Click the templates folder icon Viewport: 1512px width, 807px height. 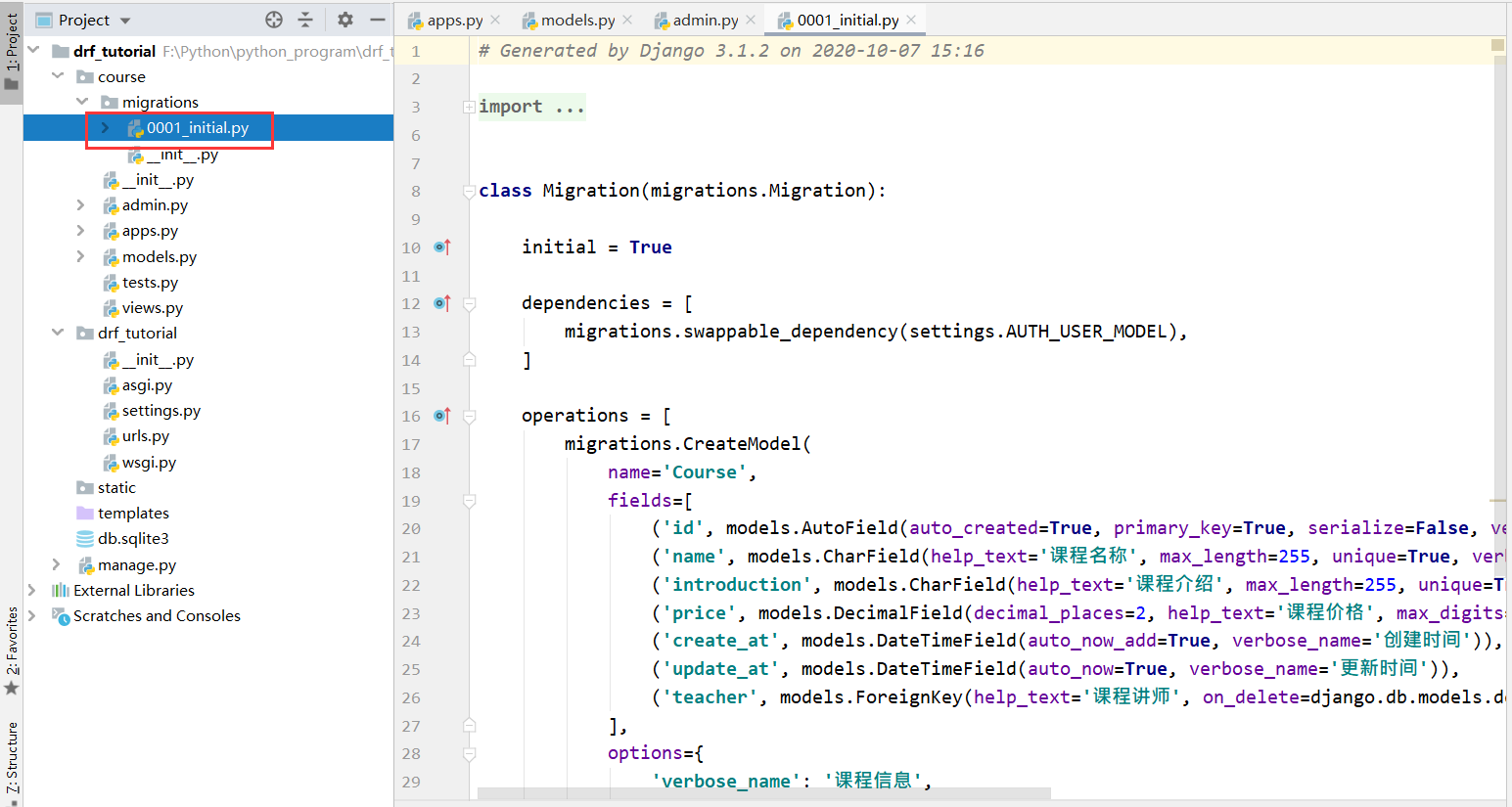[x=85, y=513]
